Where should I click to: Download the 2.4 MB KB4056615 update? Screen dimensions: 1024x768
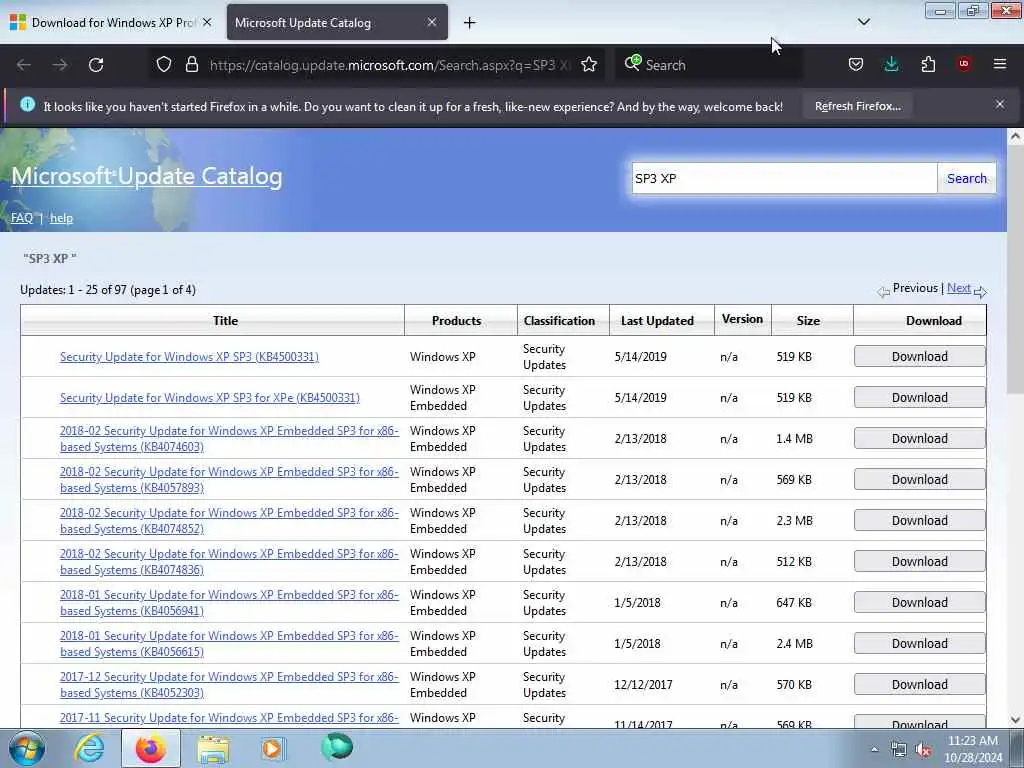[920, 644]
